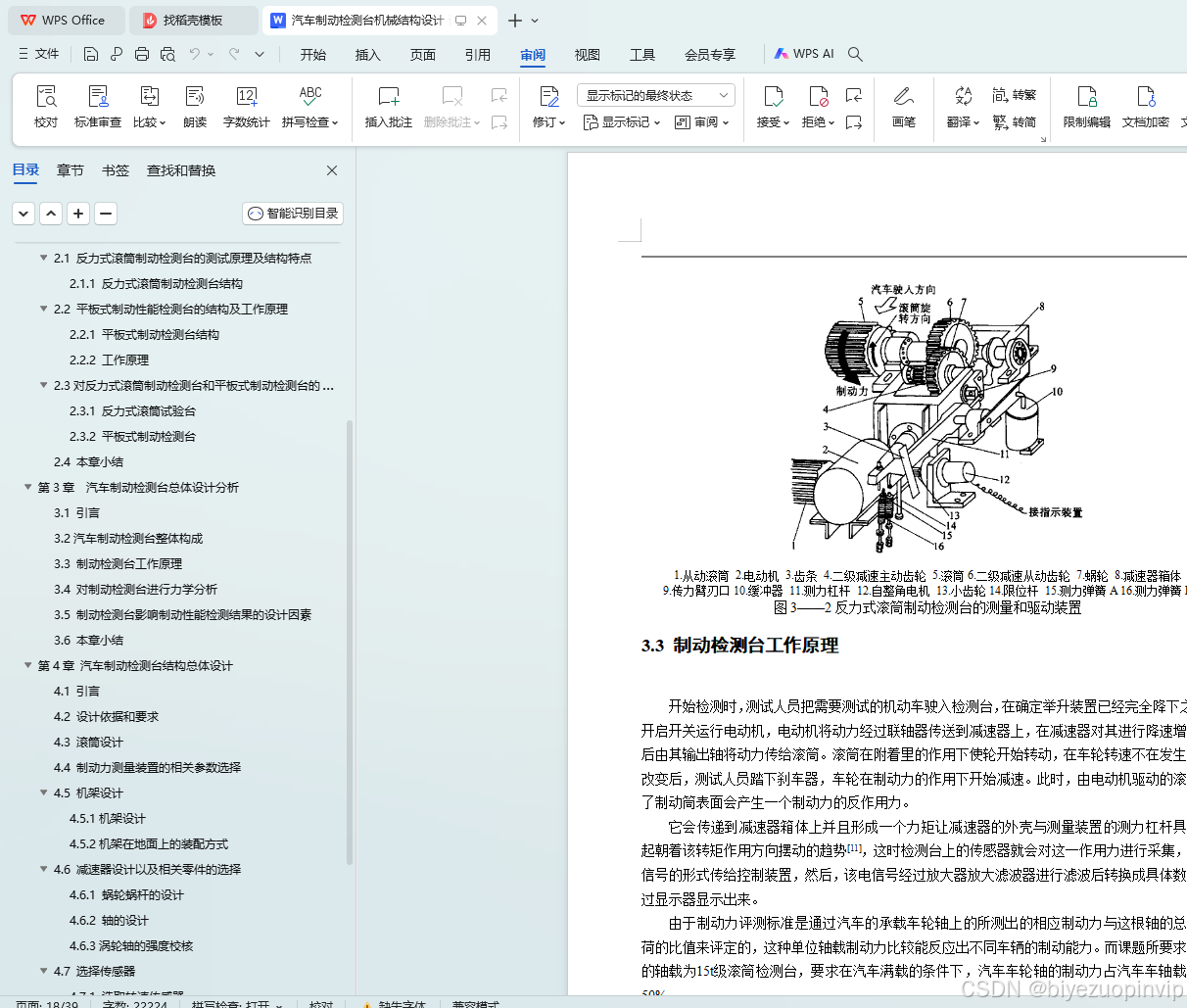Insert a comment with 插入批注
The image size is (1187, 1008).
pos(389,106)
